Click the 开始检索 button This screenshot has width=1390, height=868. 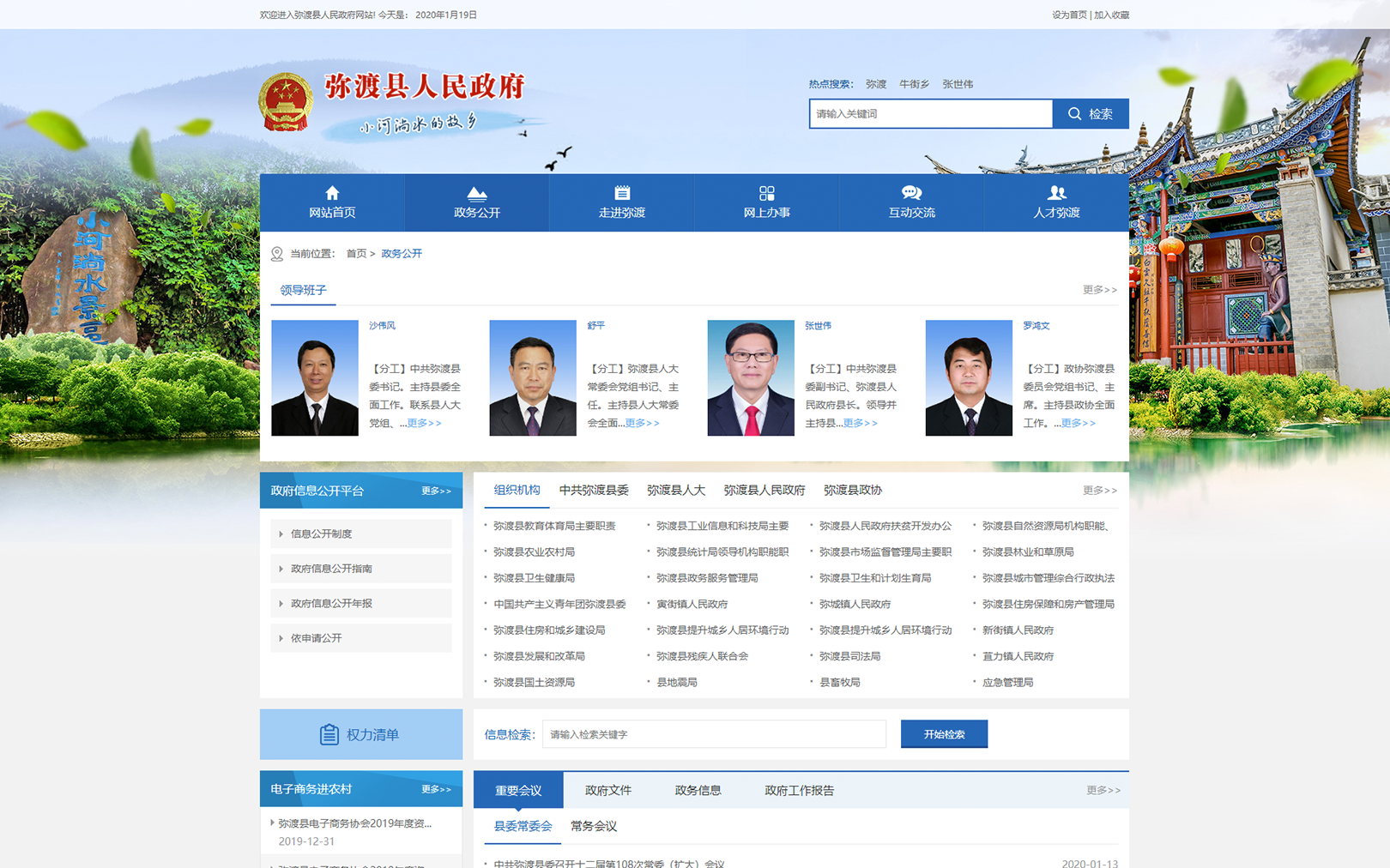point(944,734)
